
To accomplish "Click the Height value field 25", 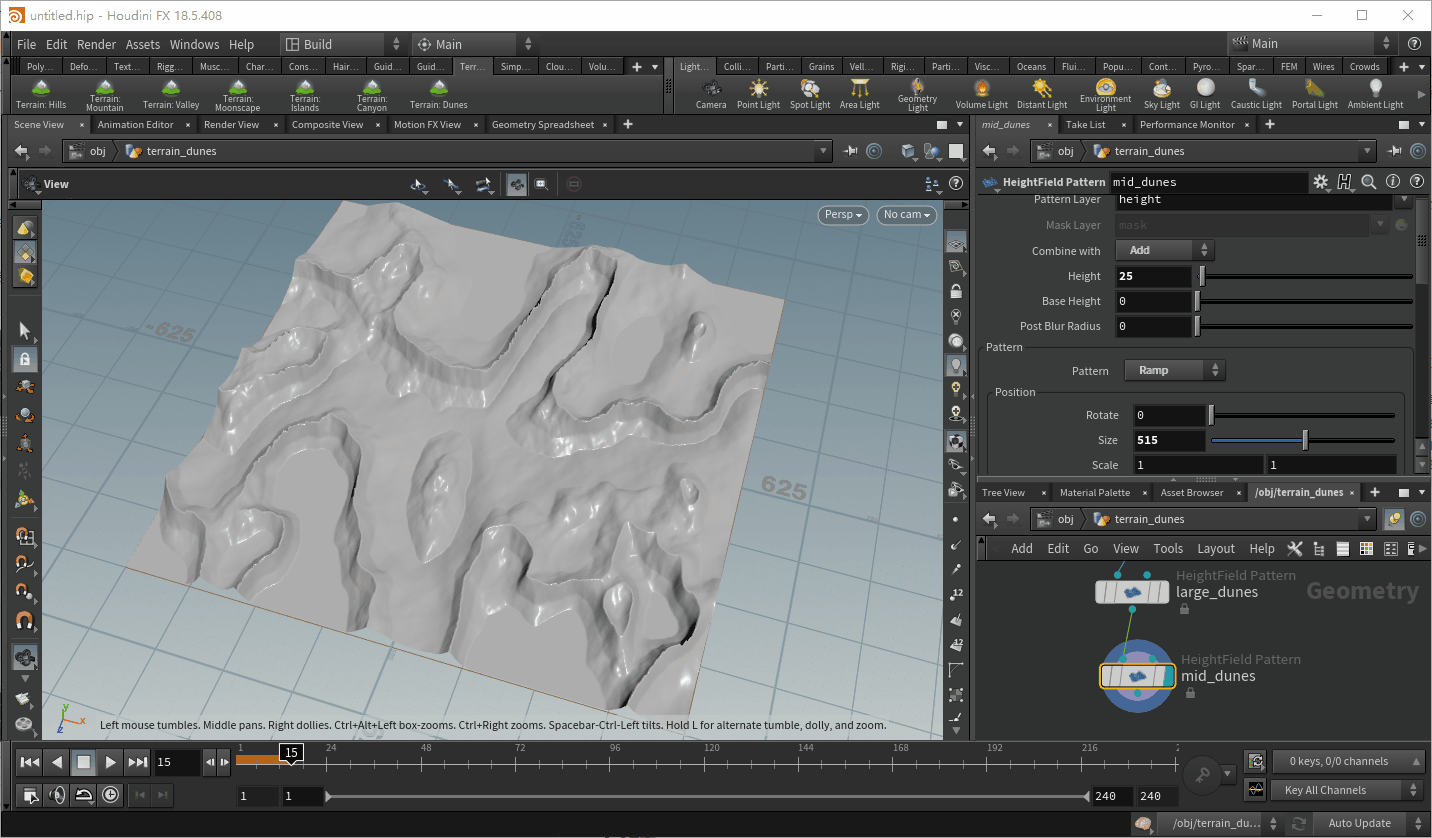I will coord(1154,276).
